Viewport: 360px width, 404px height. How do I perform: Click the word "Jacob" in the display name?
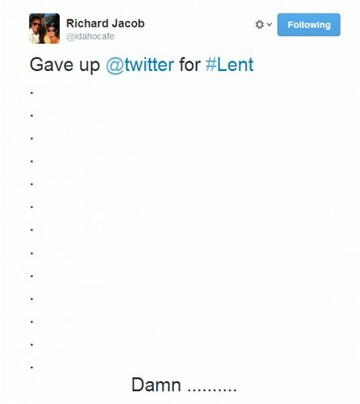128,23
